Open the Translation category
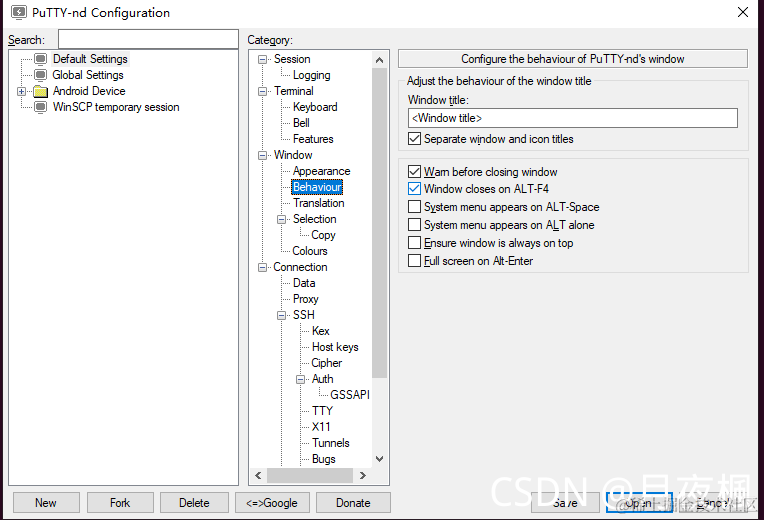The image size is (764, 520). (x=318, y=203)
